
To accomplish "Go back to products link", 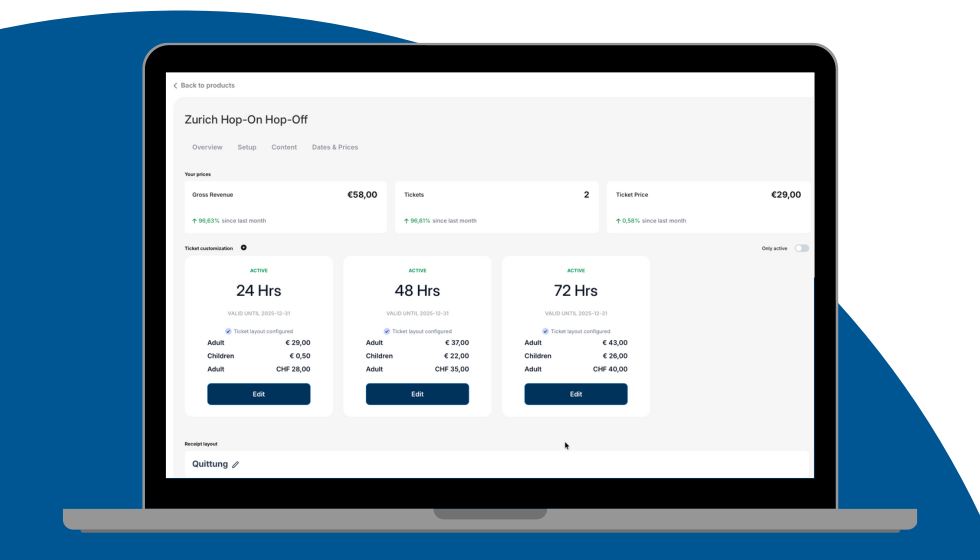I will click(204, 86).
